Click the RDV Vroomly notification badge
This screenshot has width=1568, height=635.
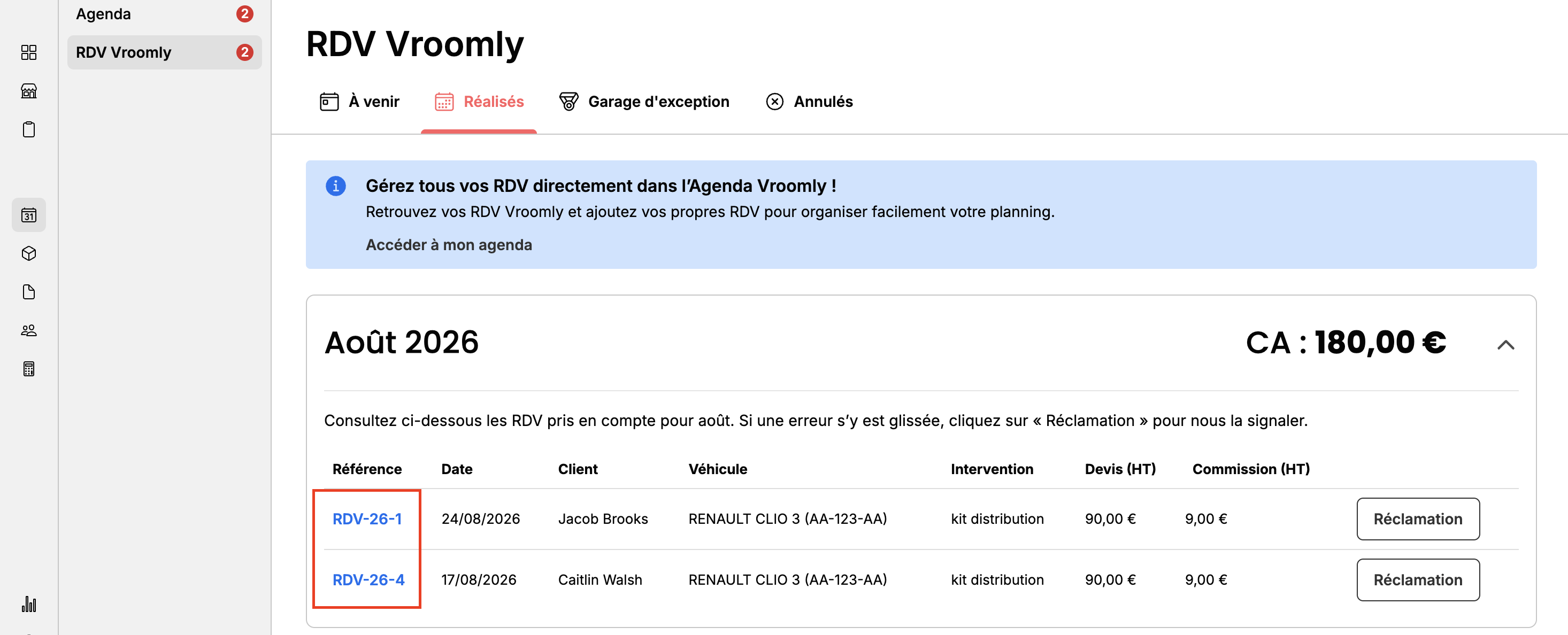(x=244, y=52)
